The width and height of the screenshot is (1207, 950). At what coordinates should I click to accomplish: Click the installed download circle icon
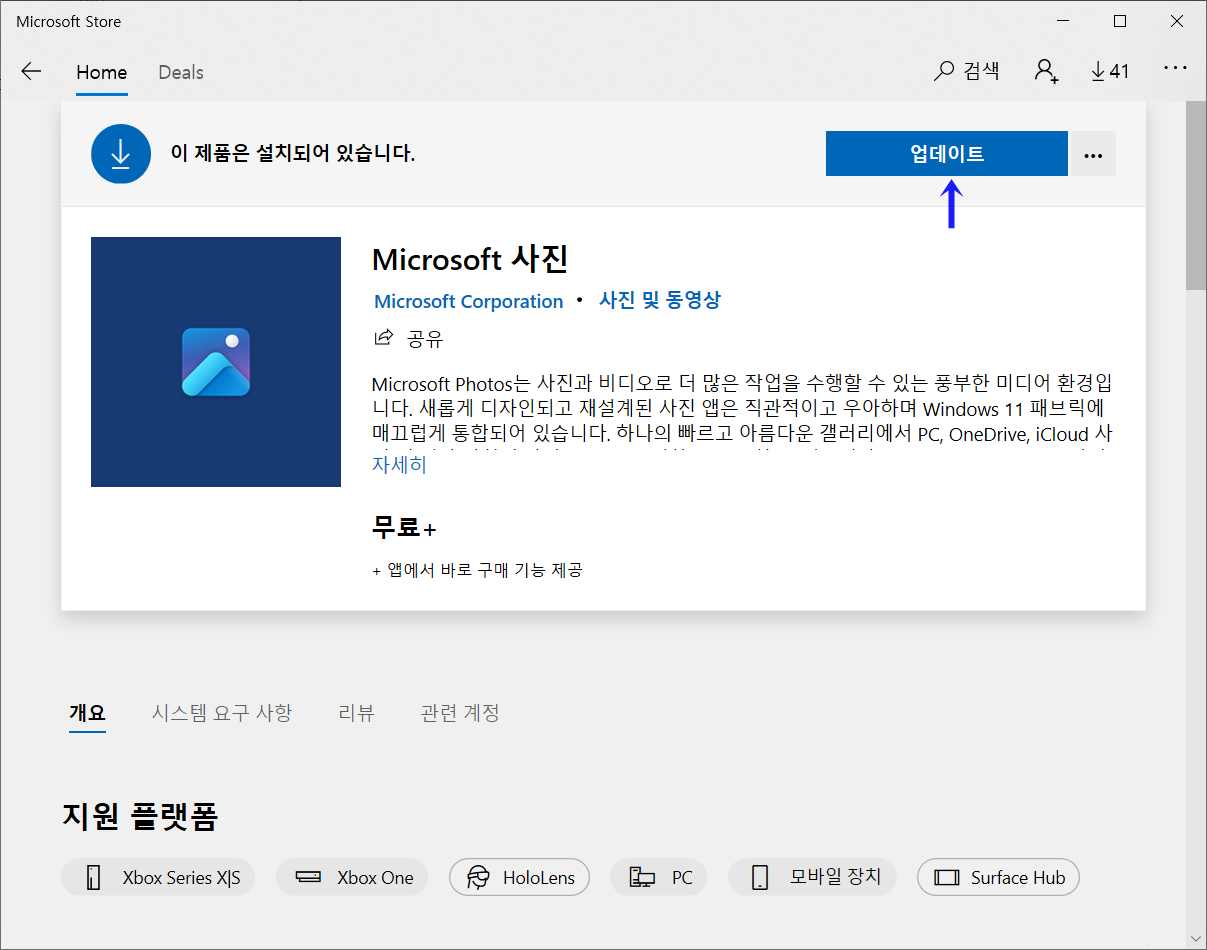[x=120, y=154]
